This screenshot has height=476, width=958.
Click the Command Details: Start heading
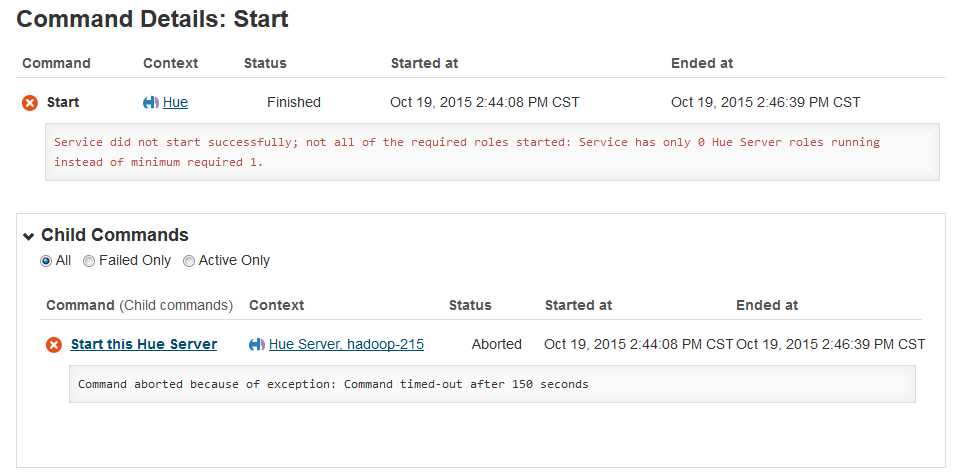click(x=153, y=19)
